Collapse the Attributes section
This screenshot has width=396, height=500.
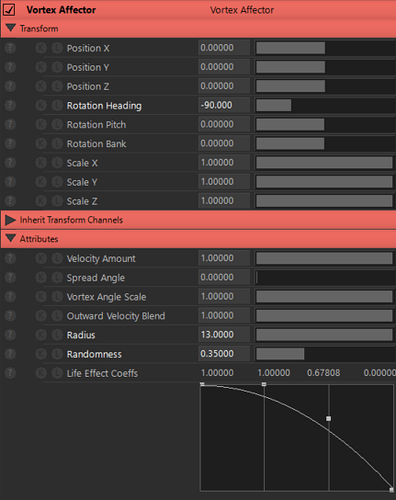click(x=11, y=238)
